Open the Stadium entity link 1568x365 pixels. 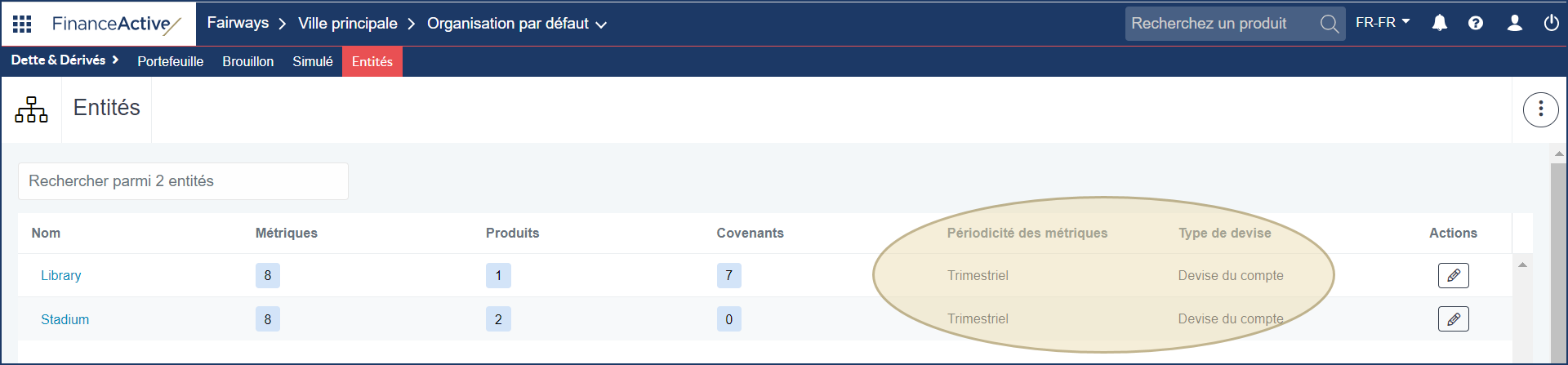[x=65, y=319]
